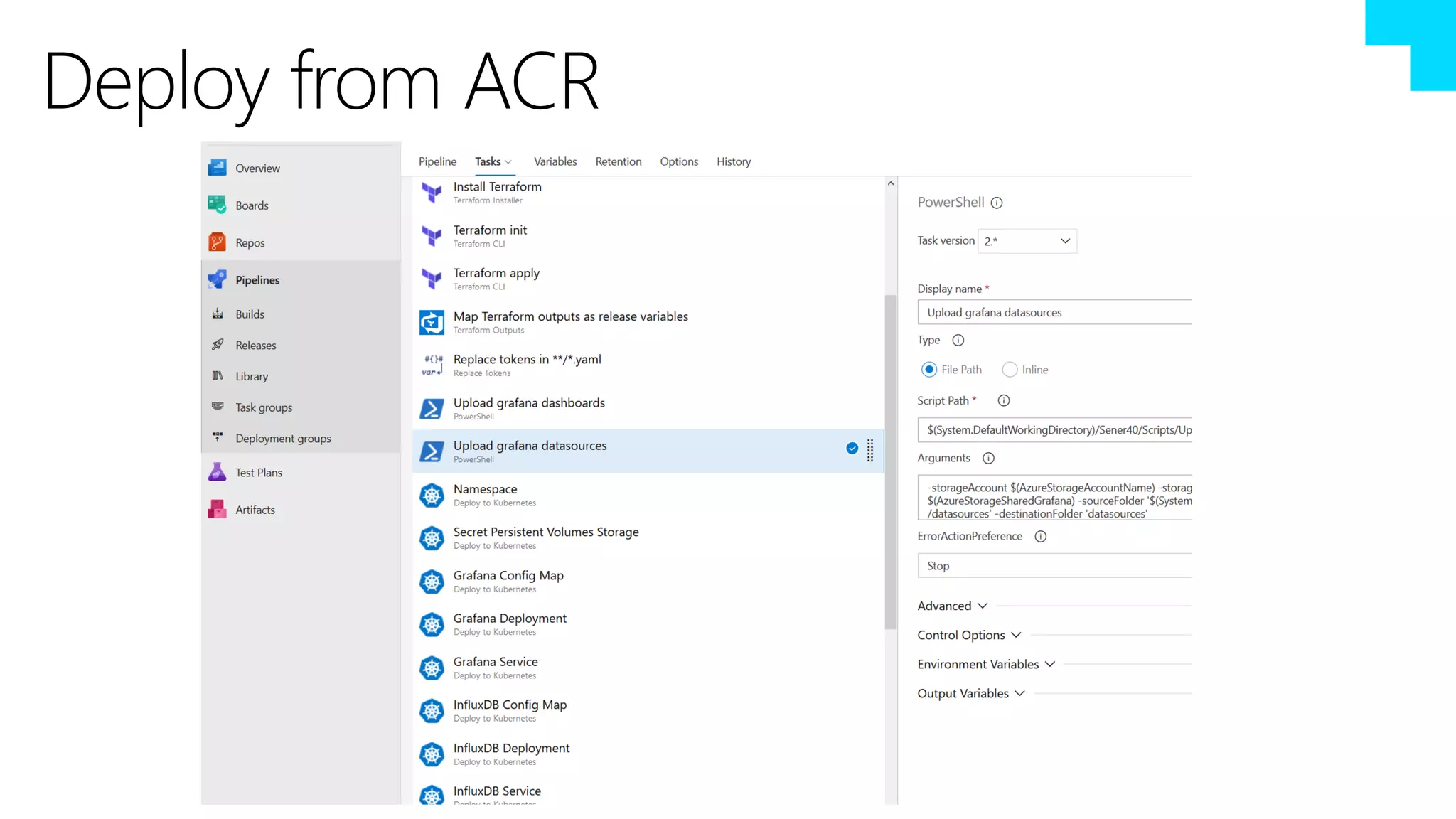
Task: Select the File Path radio button
Action: point(928,370)
